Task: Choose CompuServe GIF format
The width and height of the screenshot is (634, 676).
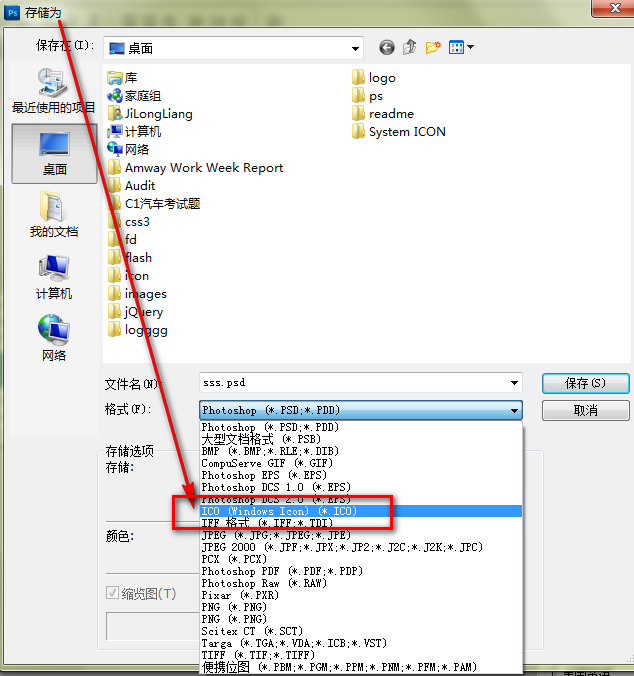Action: pyautogui.click(x=361, y=463)
